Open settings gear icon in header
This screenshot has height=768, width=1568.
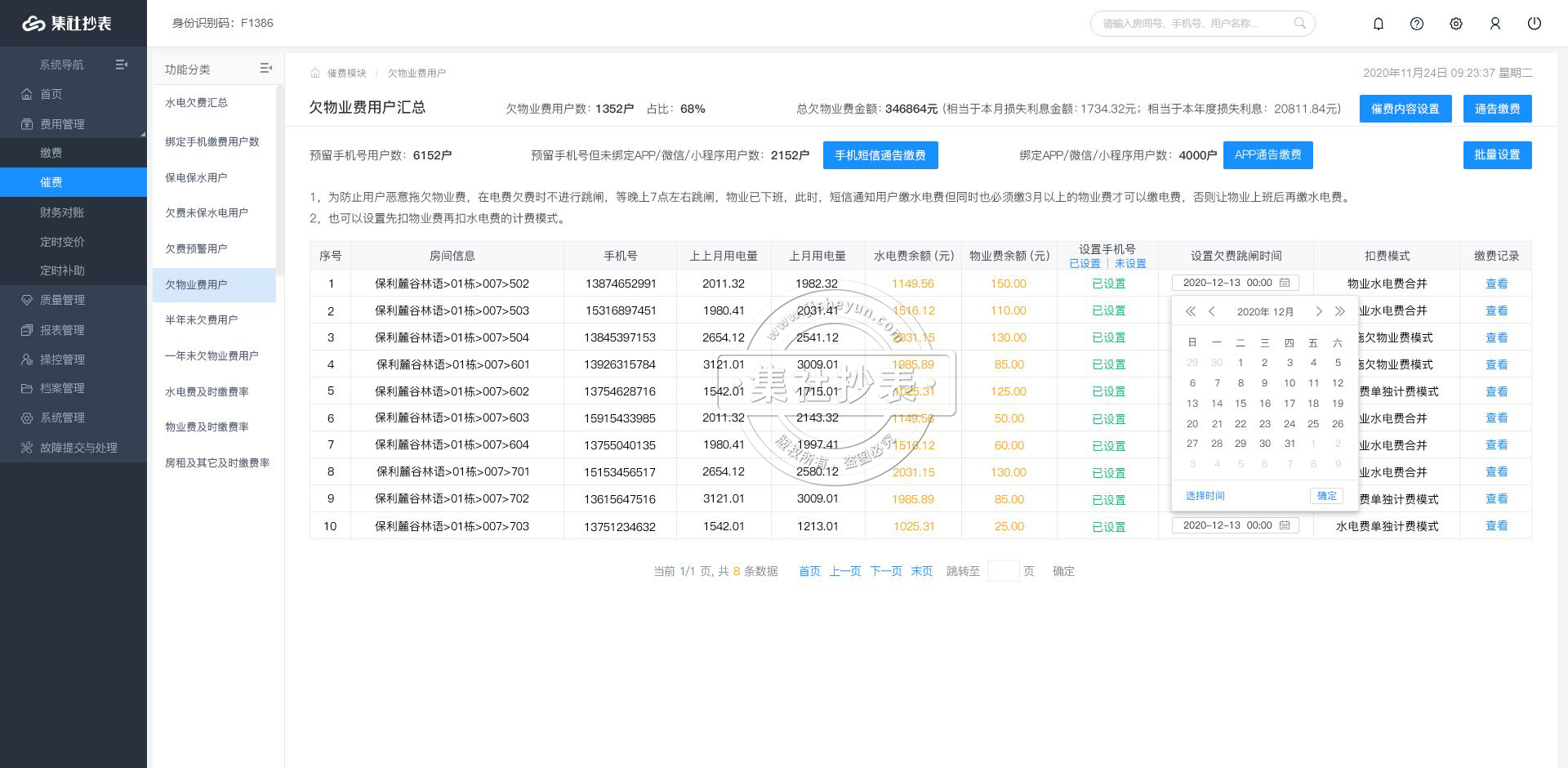(1456, 24)
